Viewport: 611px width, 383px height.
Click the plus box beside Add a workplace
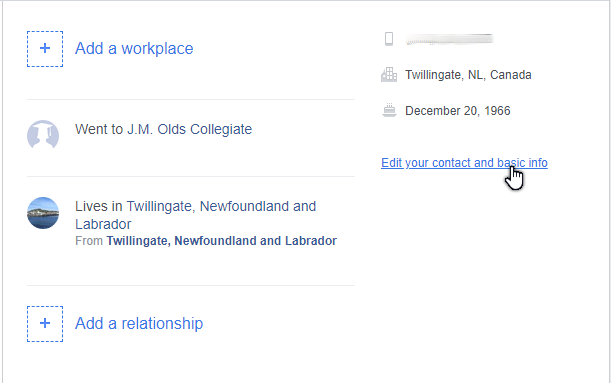click(x=45, y=49)
